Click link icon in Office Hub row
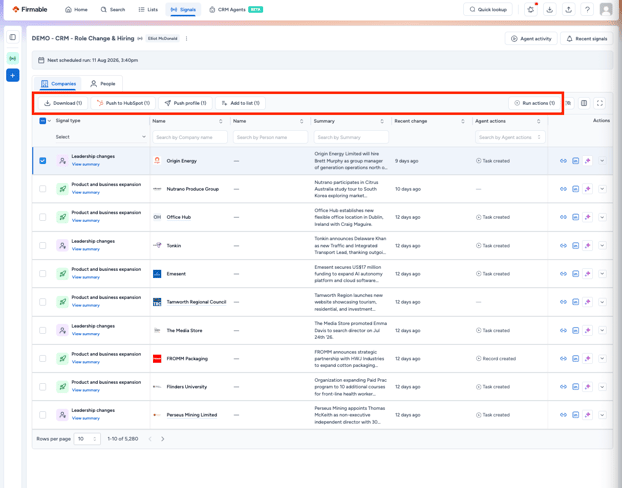Screen dimensions: 622x488 click(x=563, y=217)
